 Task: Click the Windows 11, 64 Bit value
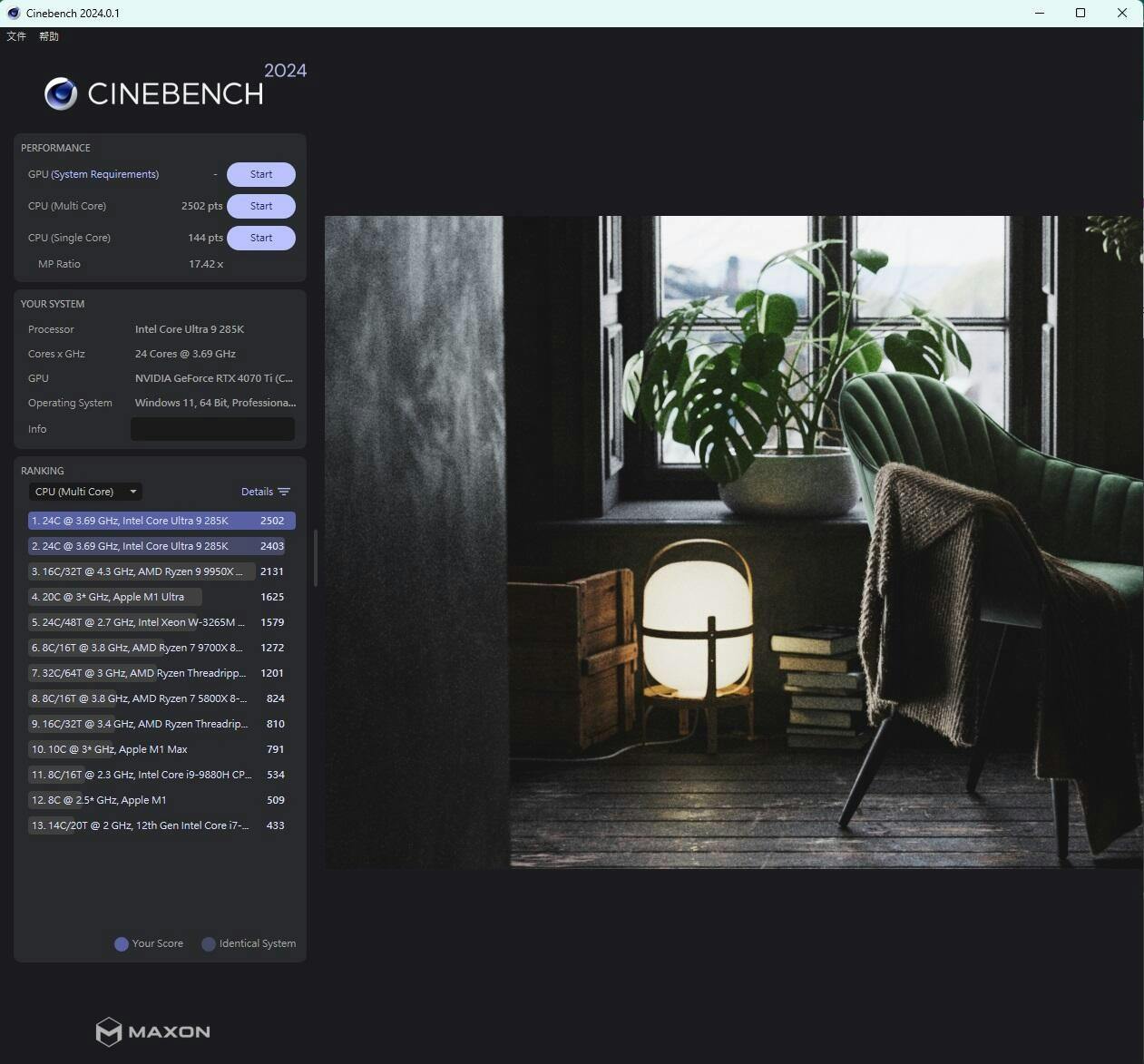(x=215, y=403)
